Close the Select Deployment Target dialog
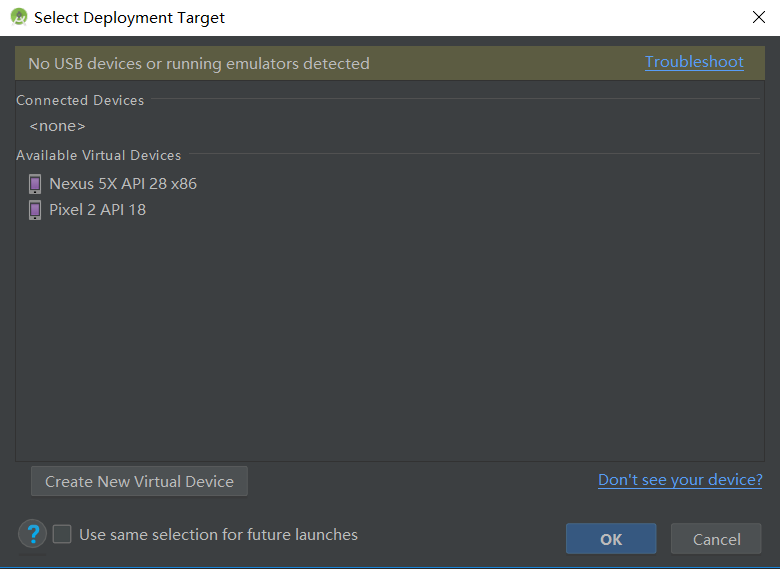780x569 pixels. click(x=759, y=17)
